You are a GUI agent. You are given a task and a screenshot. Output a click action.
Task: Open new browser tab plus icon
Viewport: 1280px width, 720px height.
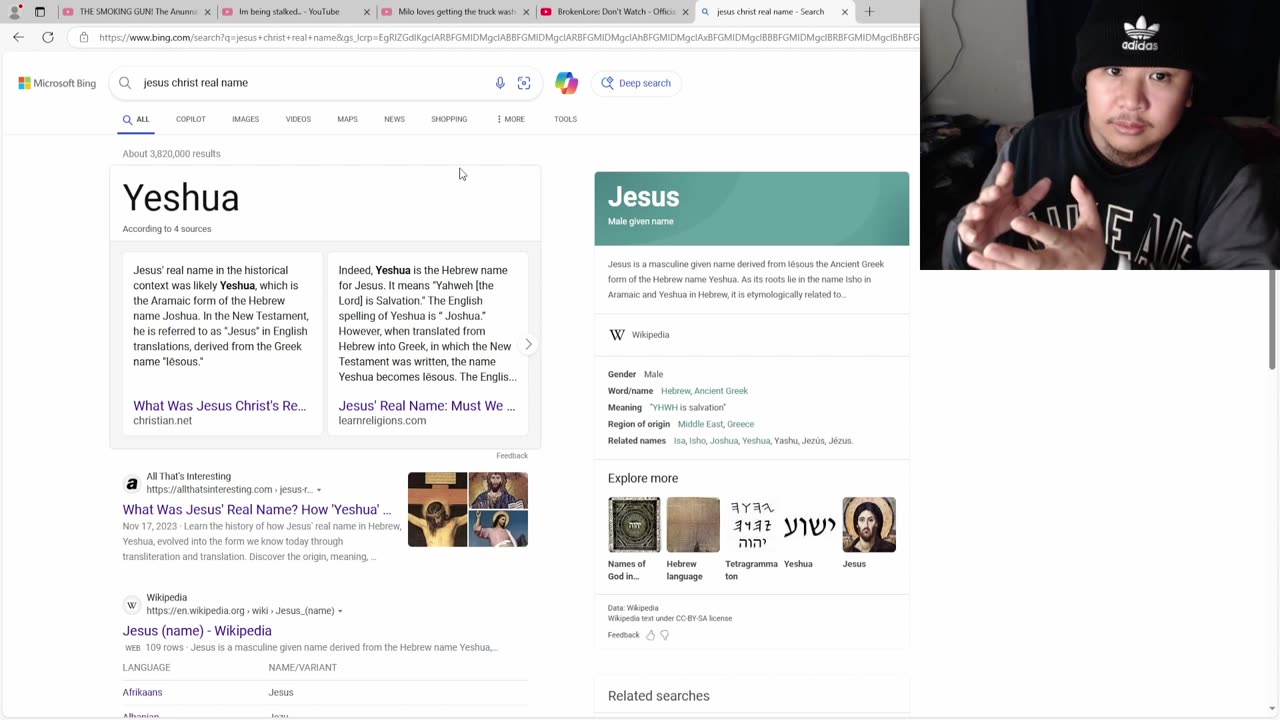(869, 12)
